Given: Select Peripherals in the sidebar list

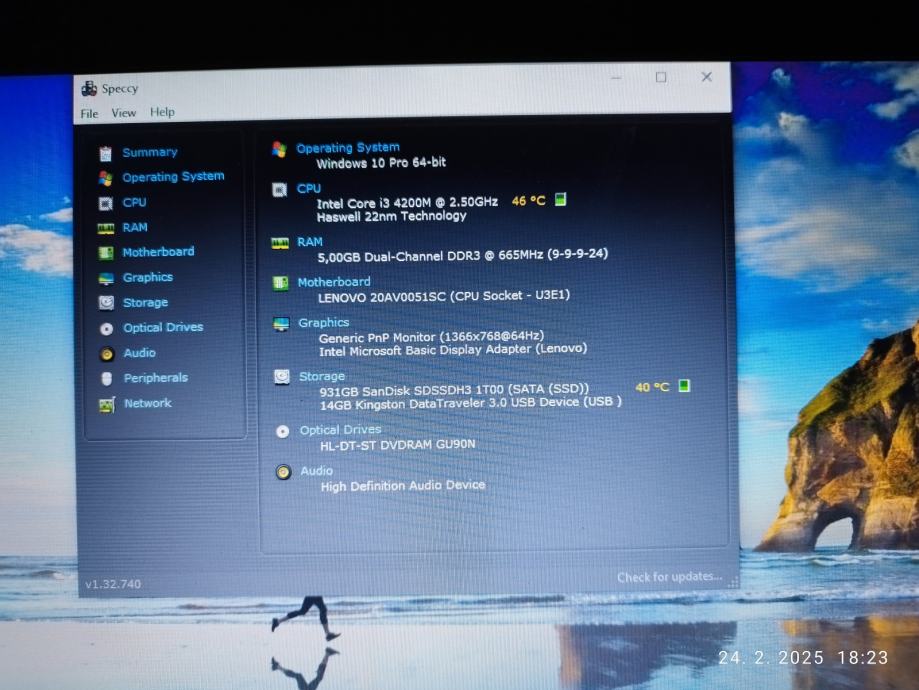Looking at the screenshot, I should point(155,378).
